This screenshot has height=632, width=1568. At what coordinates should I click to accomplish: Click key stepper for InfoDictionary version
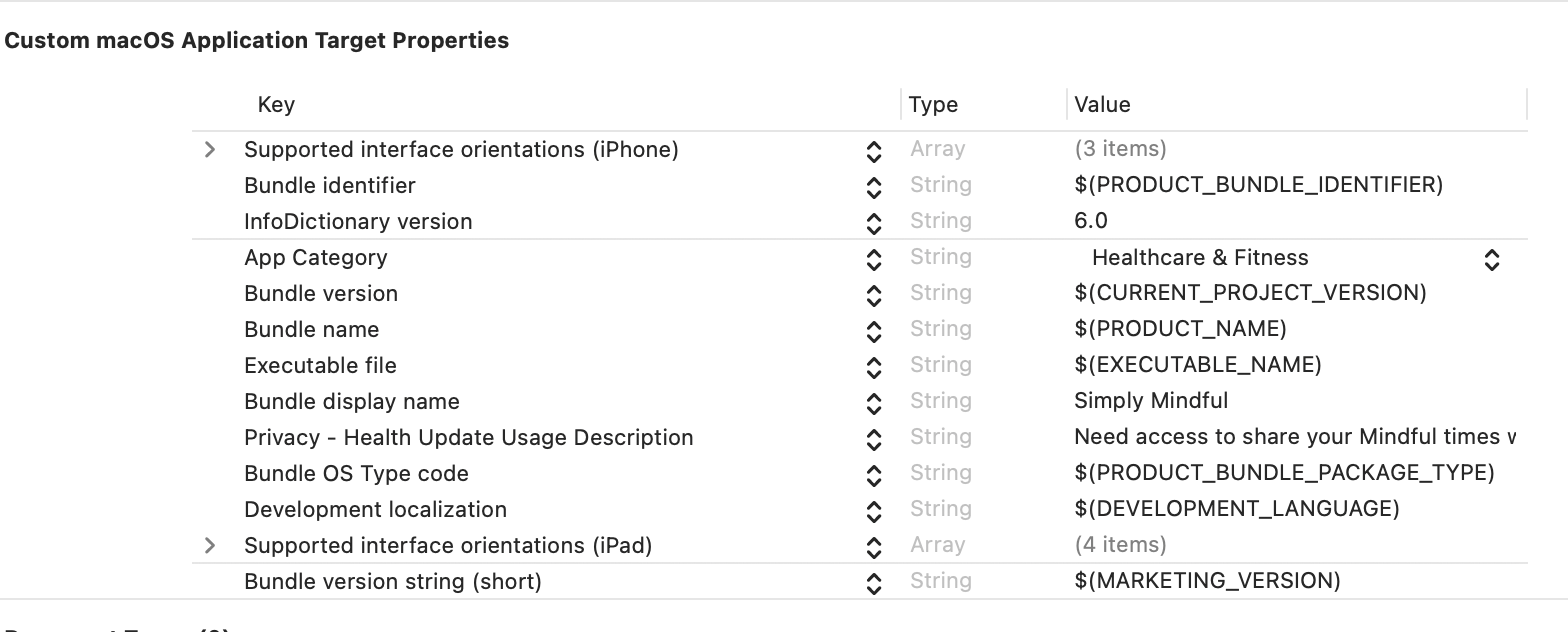pos(874,223)
